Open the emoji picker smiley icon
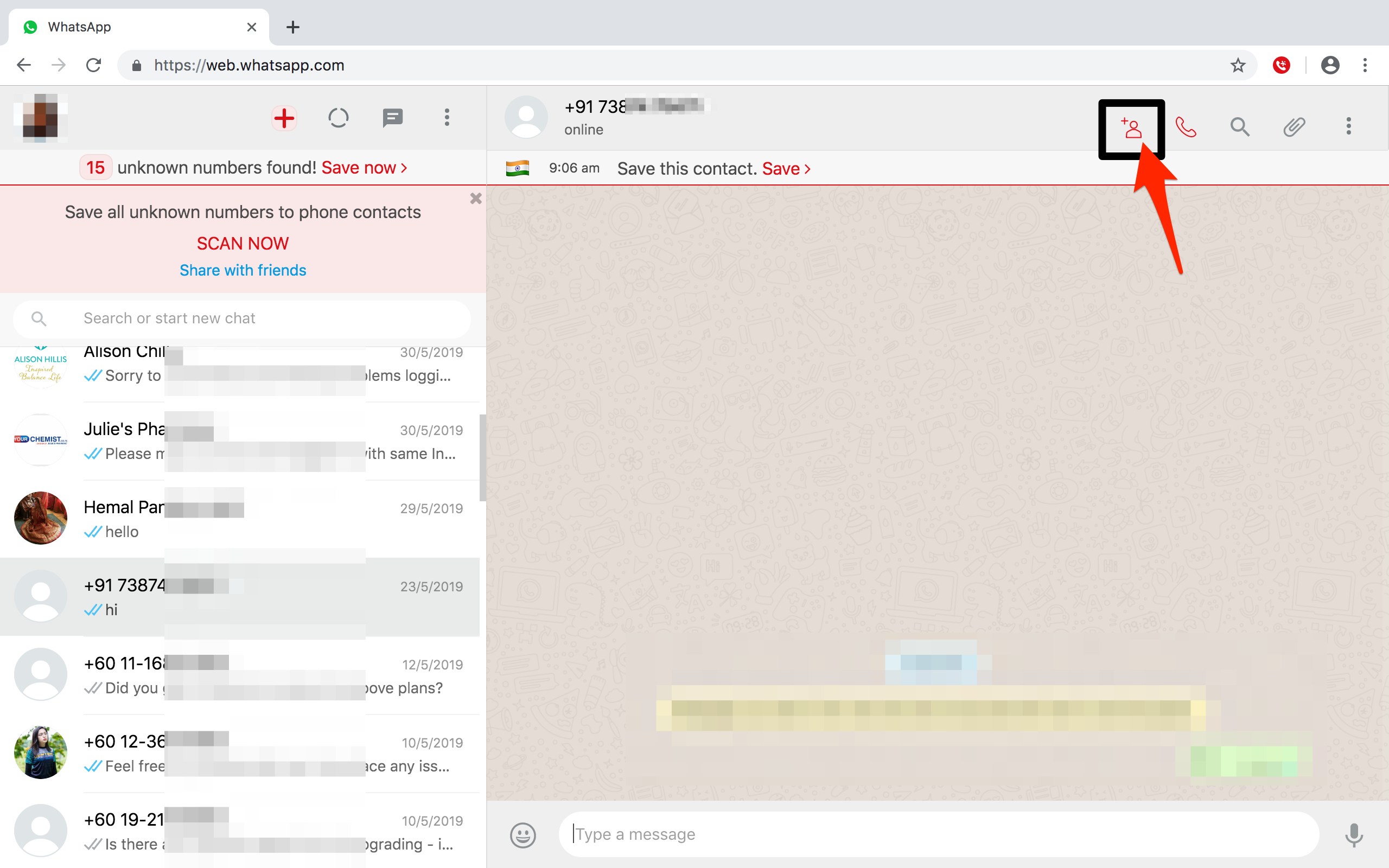The image size is (1389, 868). point(523,835)
